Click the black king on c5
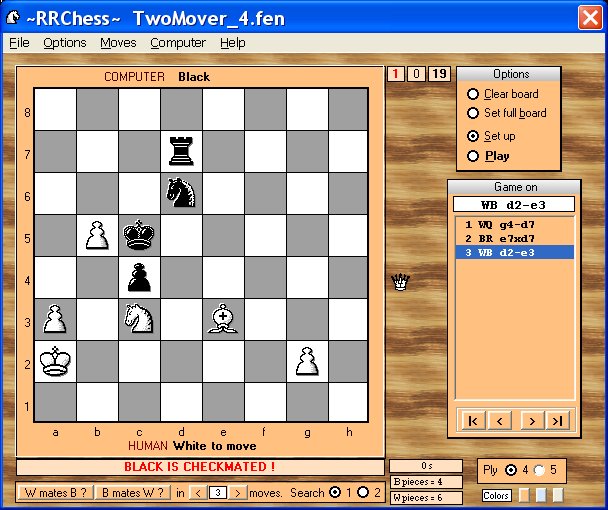608x510 pixels. pyautogui.click(x=139, y=235)
